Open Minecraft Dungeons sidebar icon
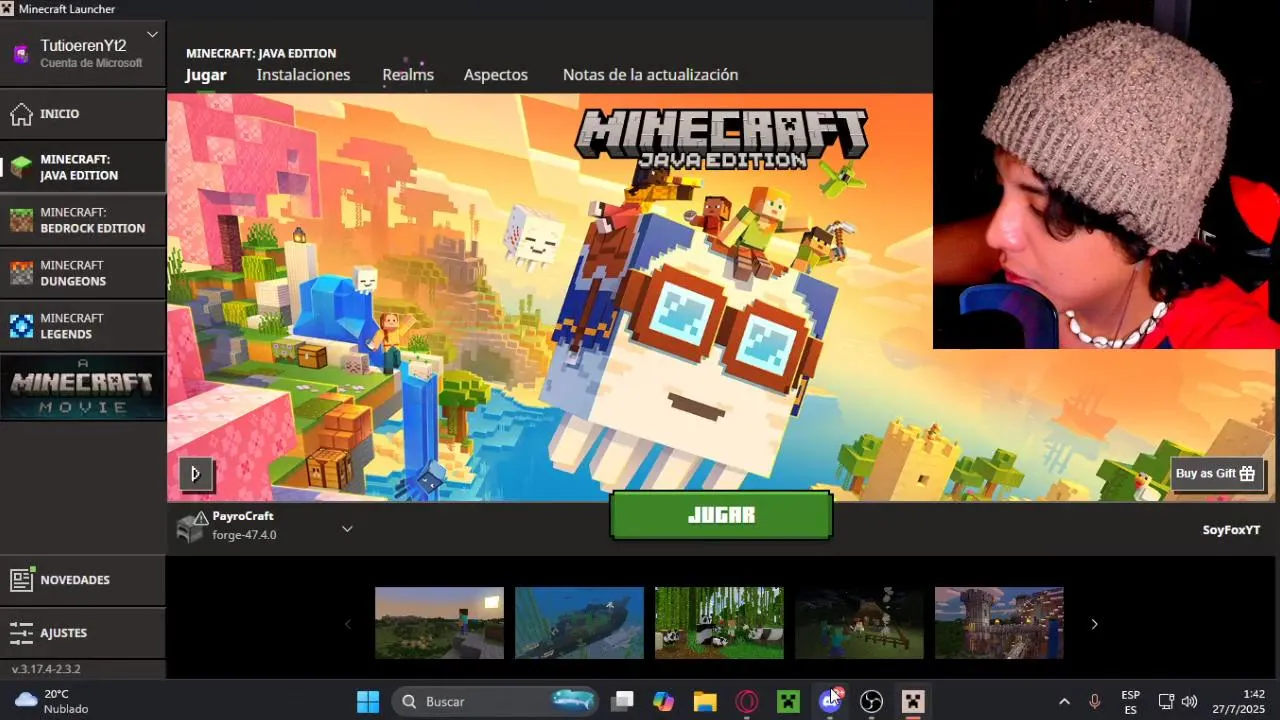1280x720 pixels. 21,273
